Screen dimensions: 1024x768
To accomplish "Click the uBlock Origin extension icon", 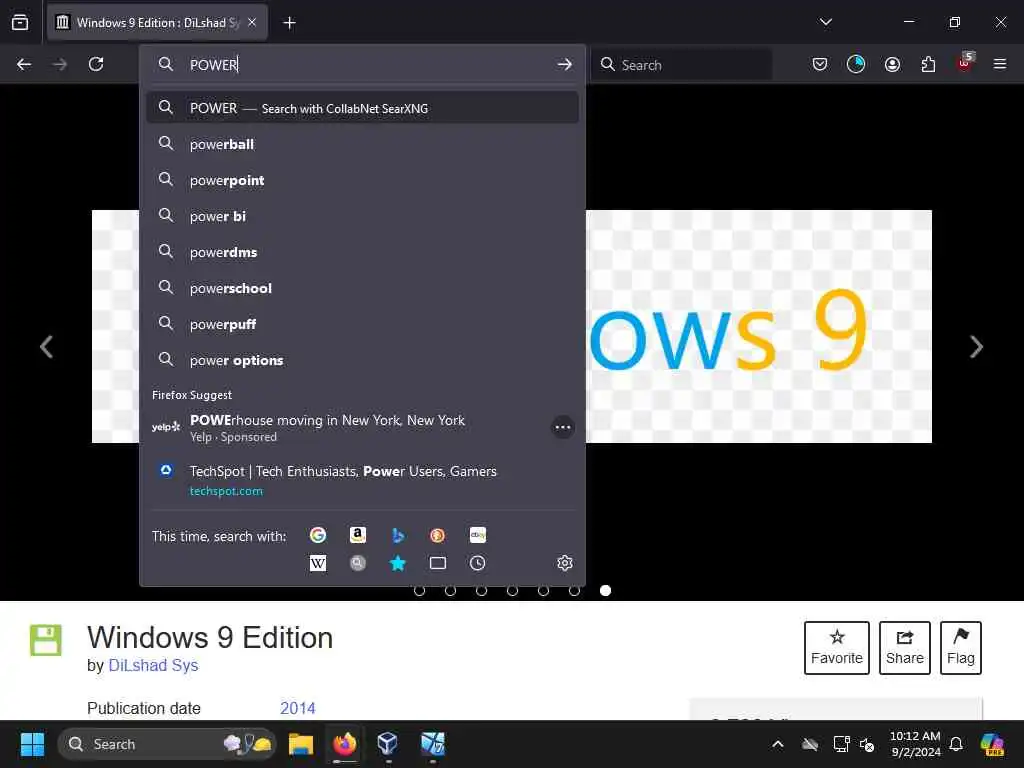I will tap(965, 63).
